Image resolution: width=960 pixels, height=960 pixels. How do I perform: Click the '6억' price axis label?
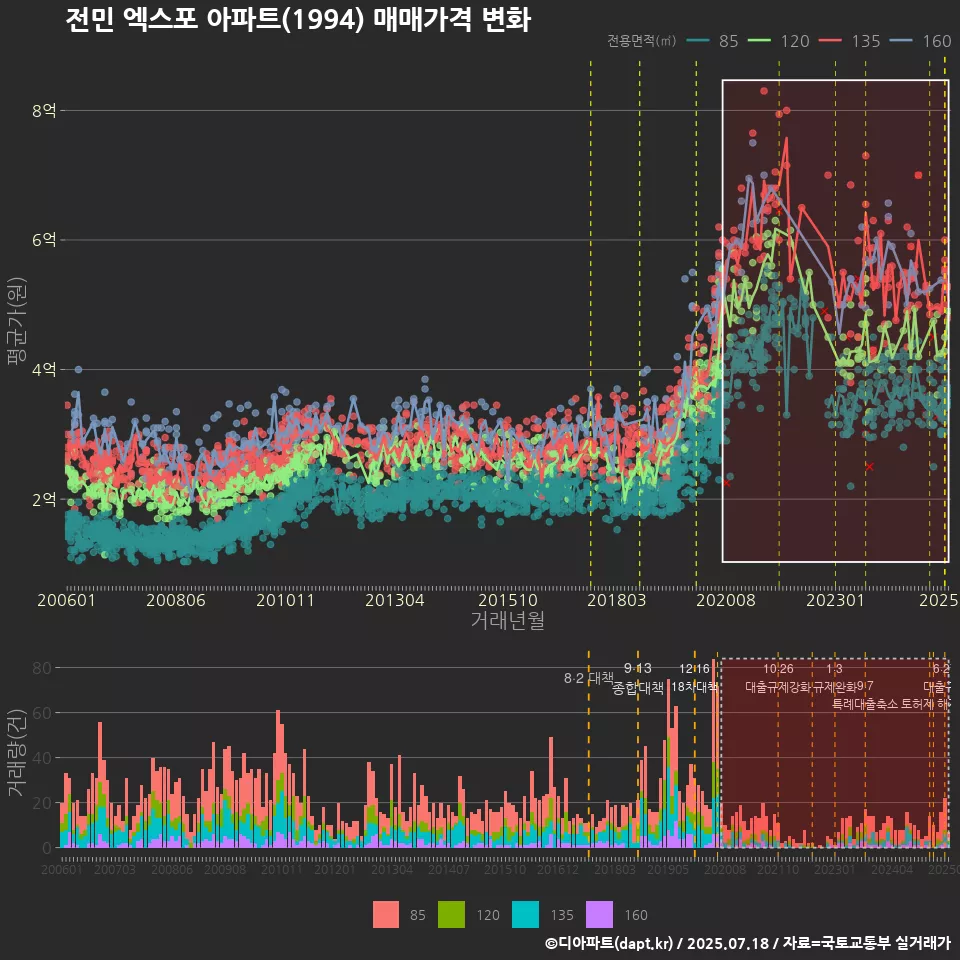44,240
